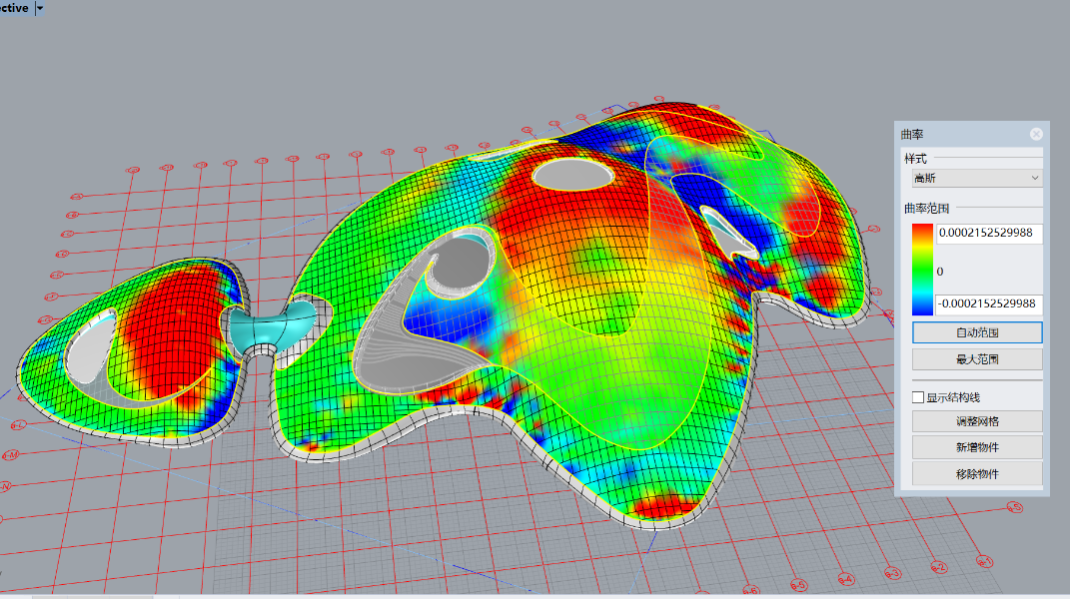1070x600 pixels.
Task: Open the viewport name dropdown arrow
Action: (x=40, y=8)
